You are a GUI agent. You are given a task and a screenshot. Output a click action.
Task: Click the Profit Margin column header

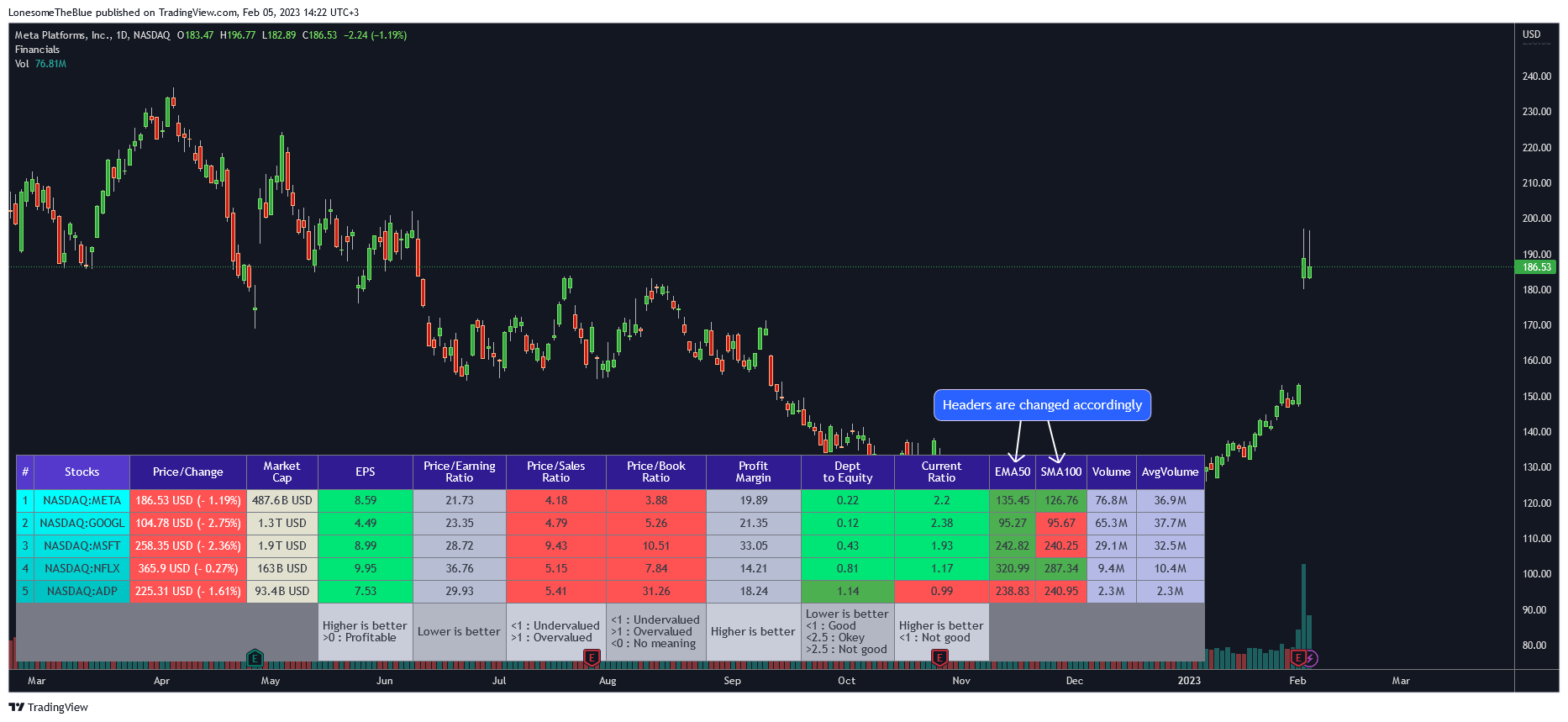click(x=754, y=472)
